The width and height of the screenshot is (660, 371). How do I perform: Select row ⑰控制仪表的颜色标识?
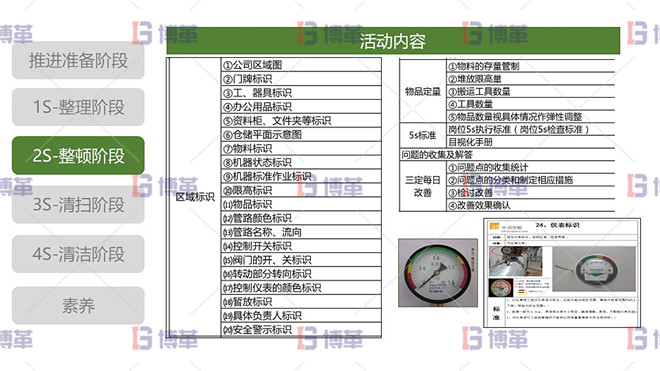301,287
